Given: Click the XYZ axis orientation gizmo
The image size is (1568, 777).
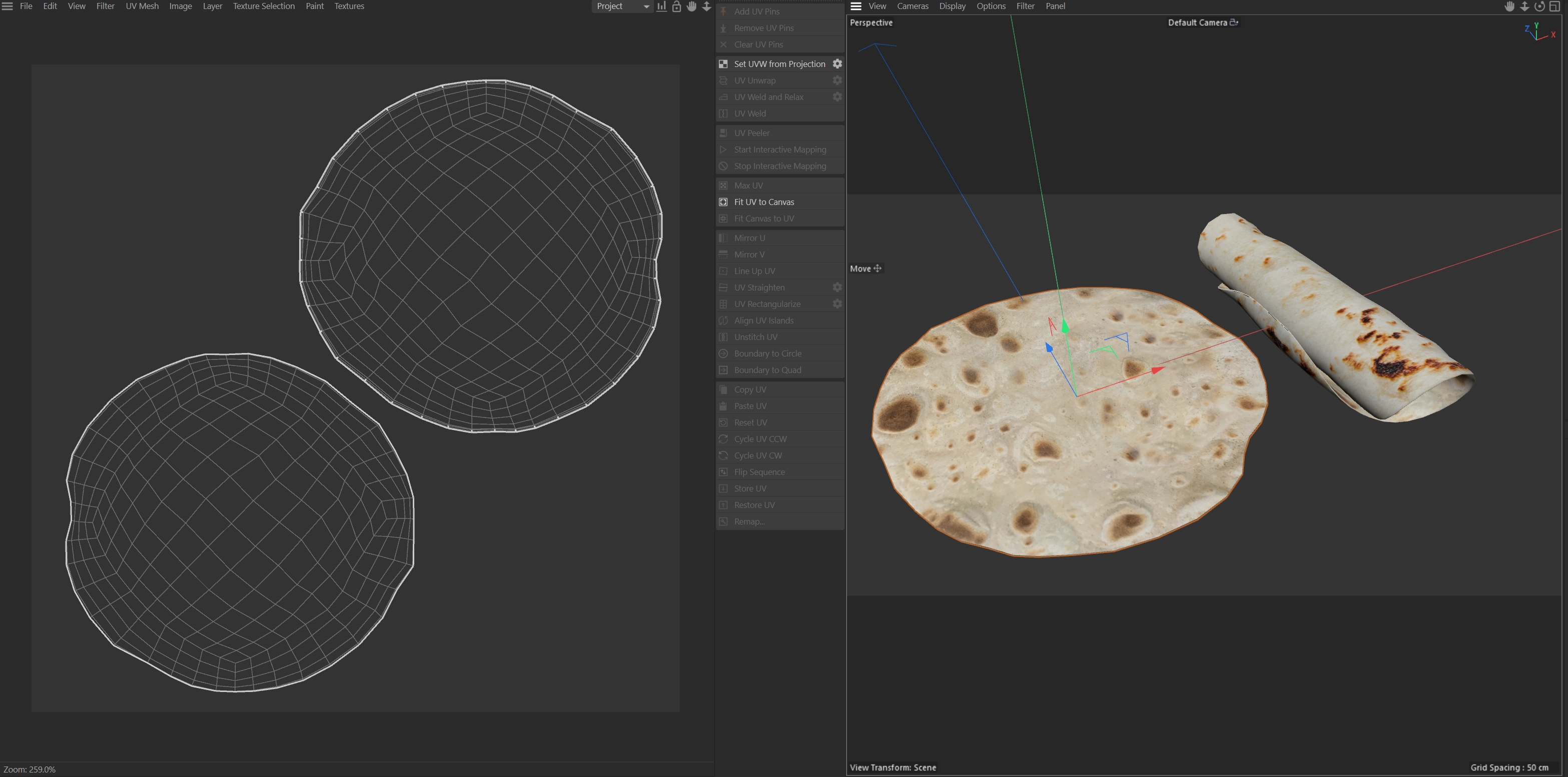Looking at the screenshot, I should 1538,31.
